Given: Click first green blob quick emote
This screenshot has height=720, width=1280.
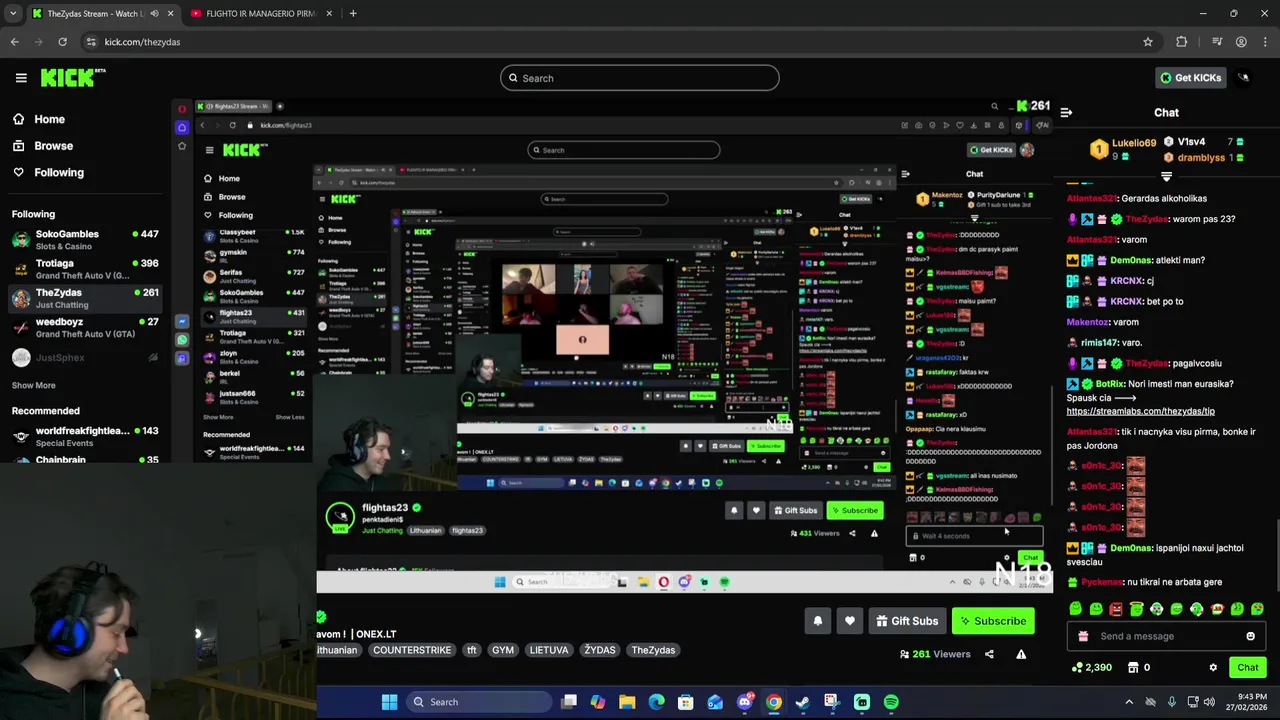Looking at the screenshot, I should click(x=1076, y=609).
